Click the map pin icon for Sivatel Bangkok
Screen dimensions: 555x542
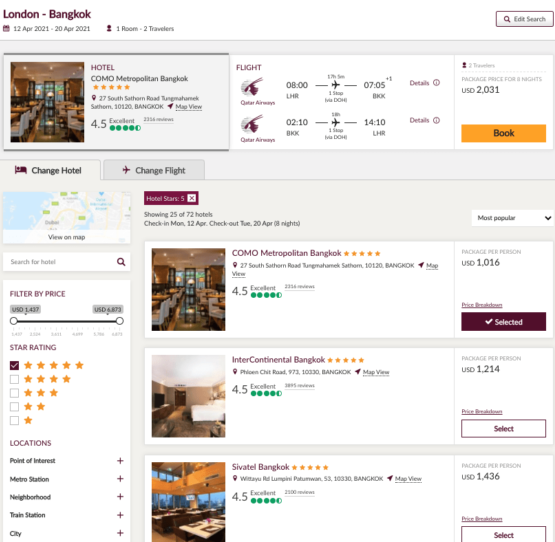click(x=235, y=478)
